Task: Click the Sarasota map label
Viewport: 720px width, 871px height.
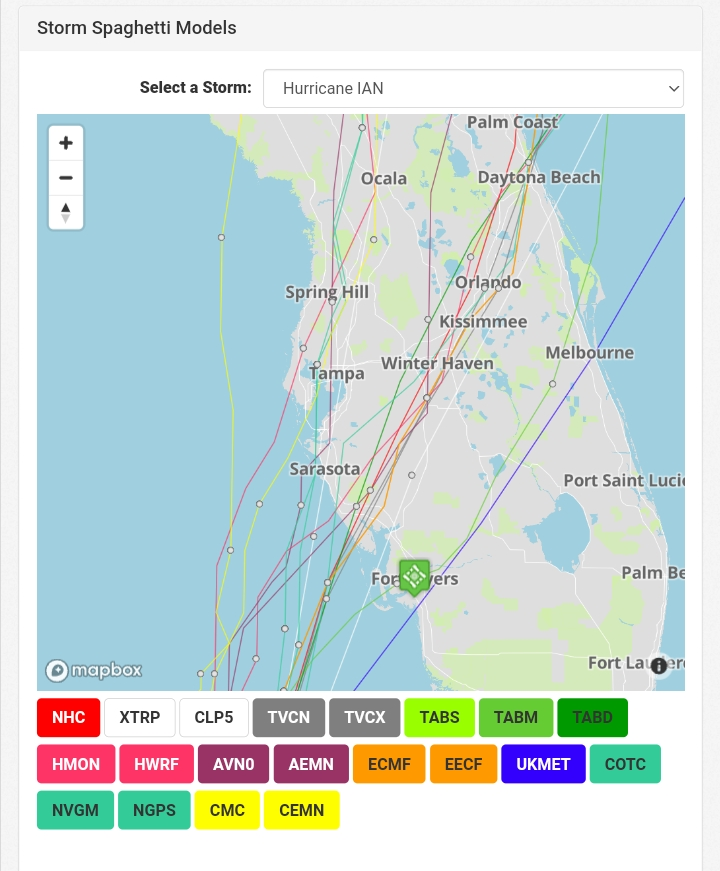Action: (325, 469)
